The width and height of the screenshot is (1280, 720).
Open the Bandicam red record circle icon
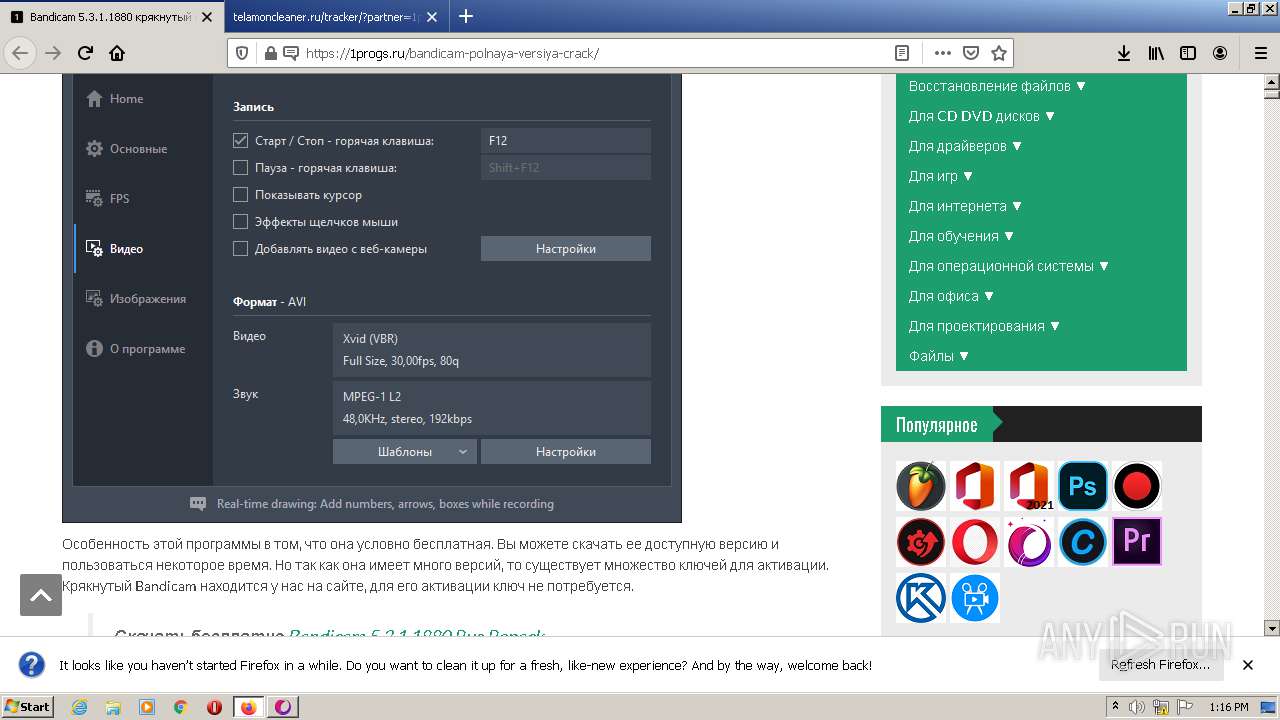[x=1137, y=487]
